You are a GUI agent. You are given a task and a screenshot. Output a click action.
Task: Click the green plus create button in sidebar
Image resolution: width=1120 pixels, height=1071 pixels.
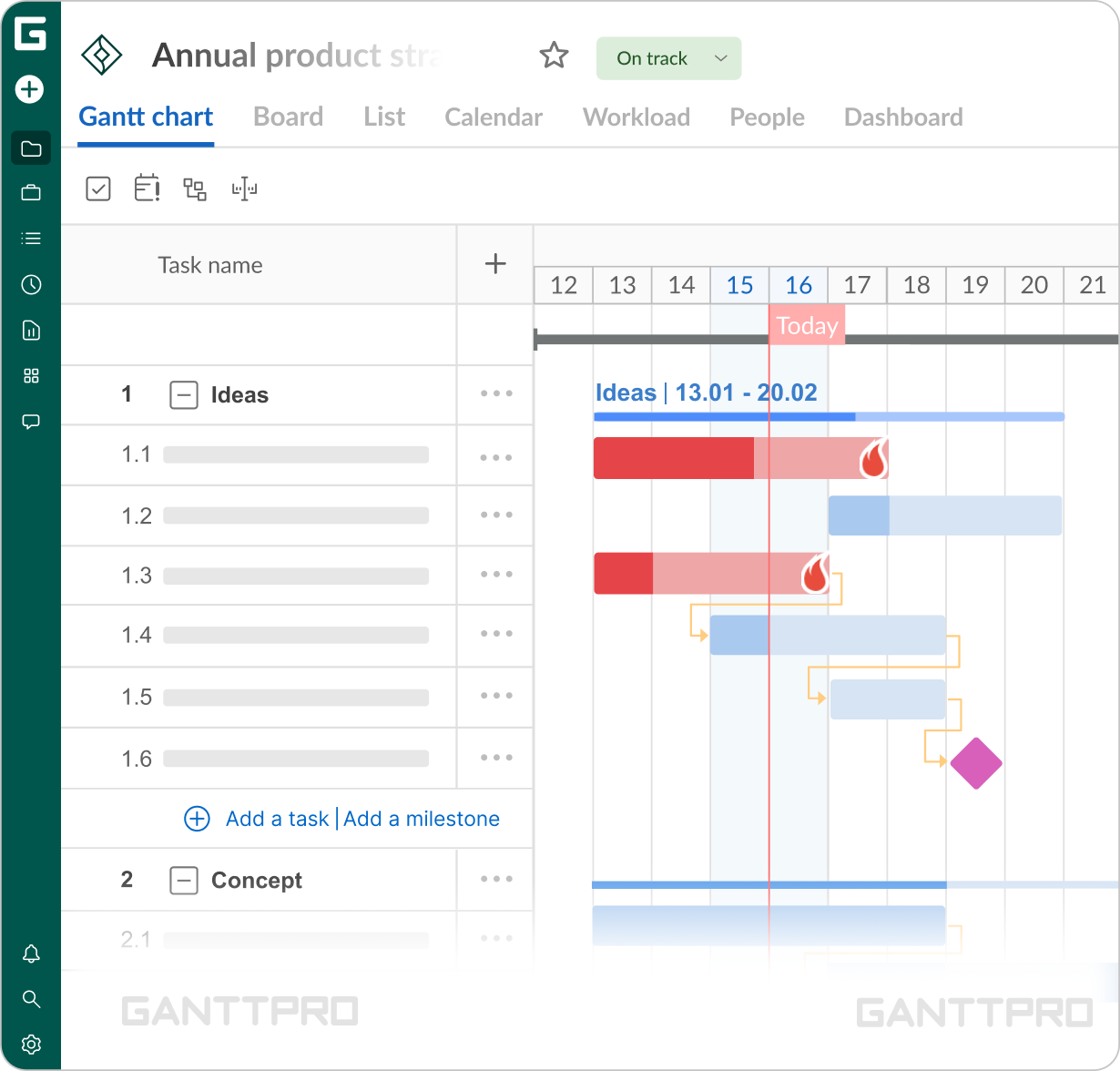(x=30, y=89)
